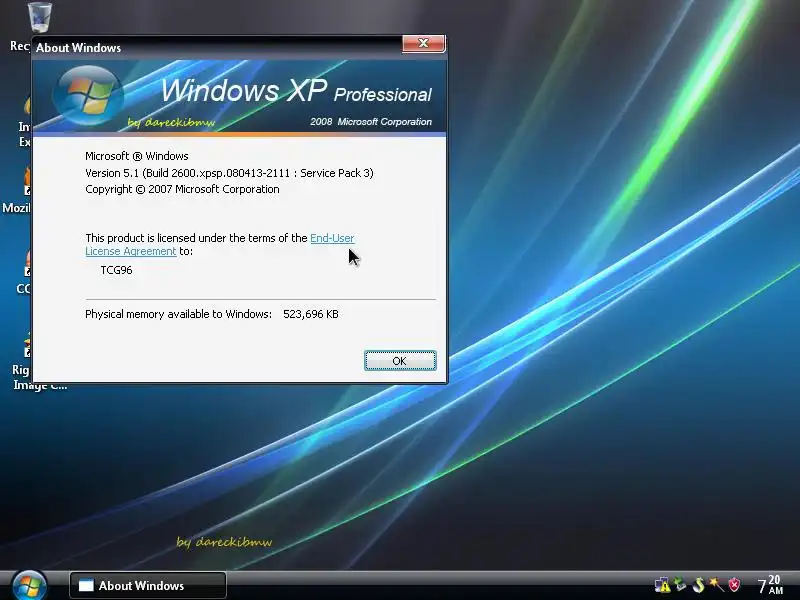Click the OK button in About Windows
800x600 pixels.
400,361
